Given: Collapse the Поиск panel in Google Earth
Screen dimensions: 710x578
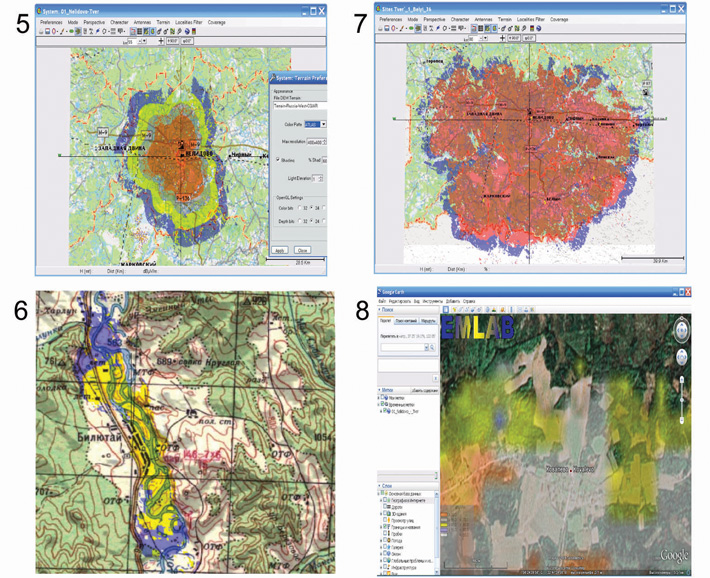Looking at the screenshot, I should 379,309.
